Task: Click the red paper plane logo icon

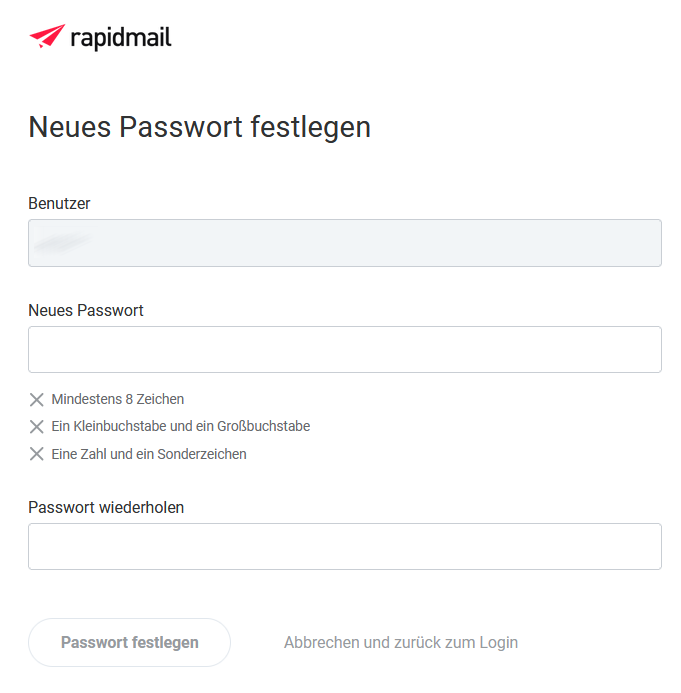Action: point(47,36)
